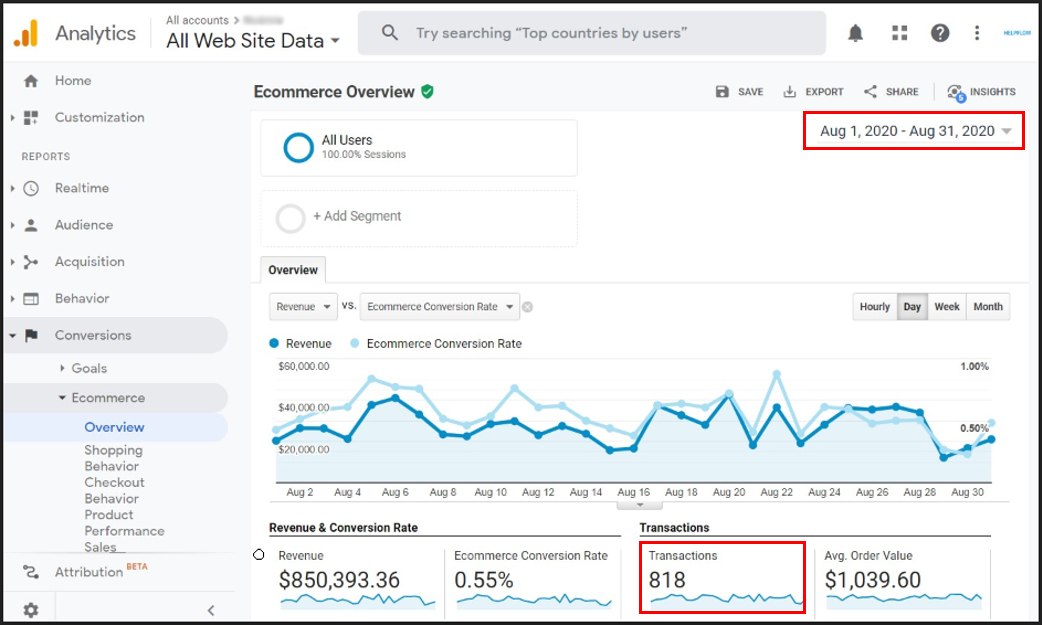Open Admin settings gear
Image resolution: width=1042 pixels, height=625 pixels.
tap(31, 610)
